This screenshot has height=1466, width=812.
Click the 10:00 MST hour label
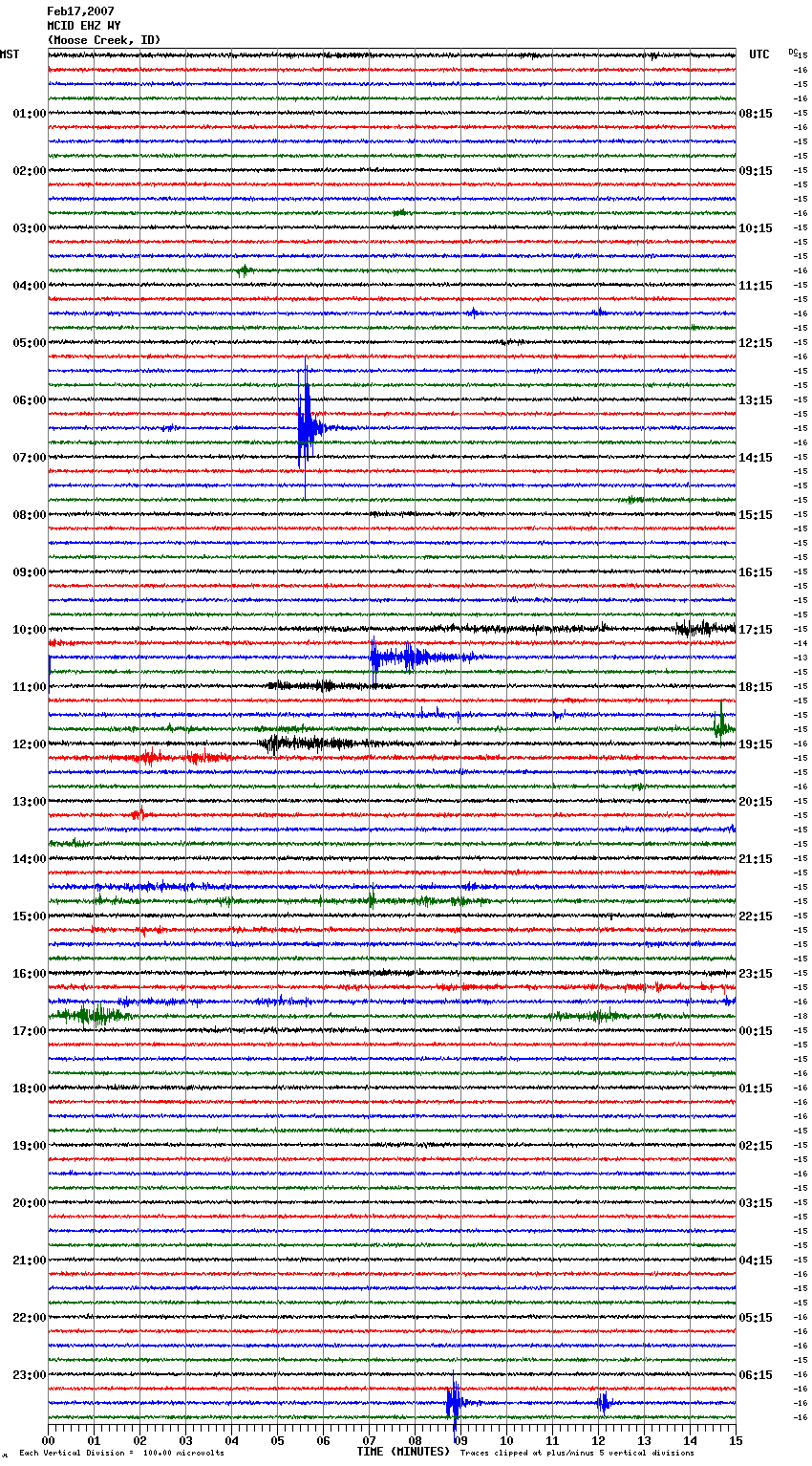[30, 630]
